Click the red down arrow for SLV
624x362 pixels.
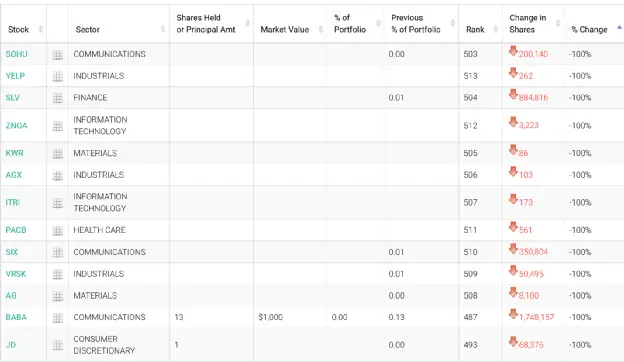coord(513,95)
